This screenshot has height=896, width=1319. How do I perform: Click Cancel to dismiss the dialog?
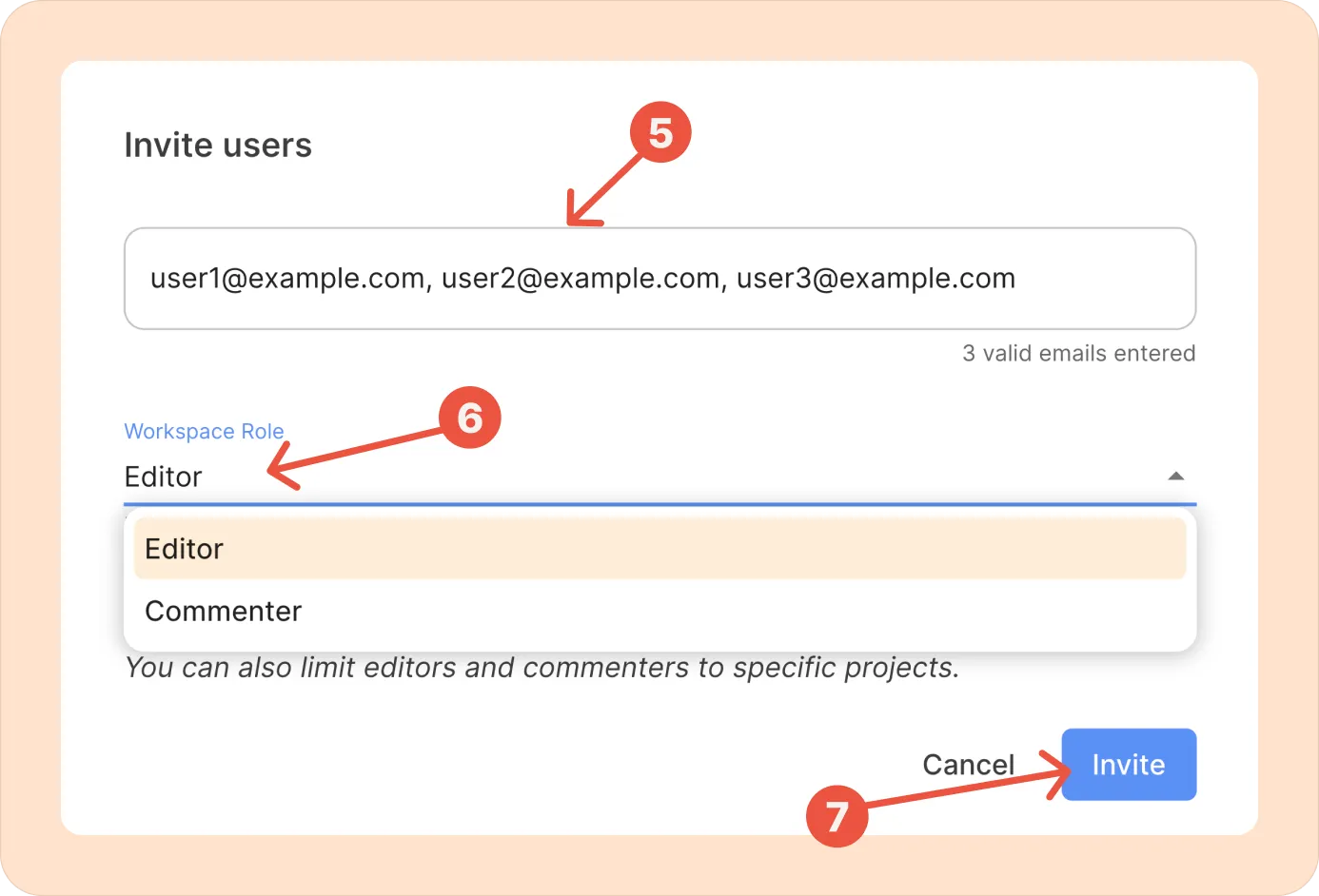point(968,765)
